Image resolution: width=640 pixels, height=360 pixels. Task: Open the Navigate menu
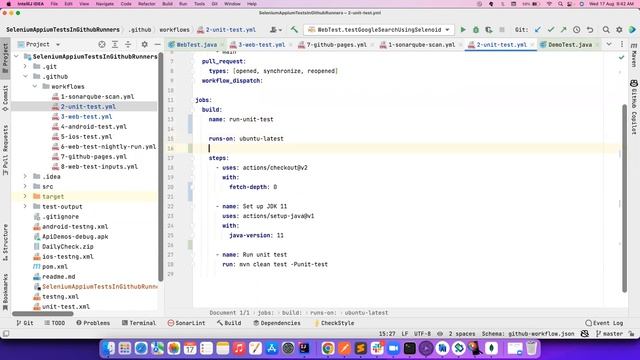click(105, 4)
